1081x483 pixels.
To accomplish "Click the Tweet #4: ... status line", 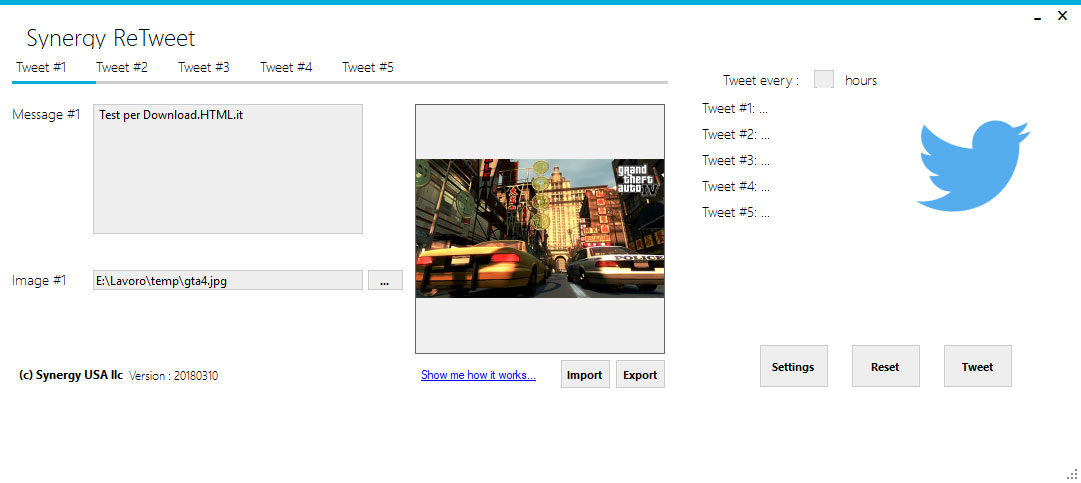I will click(736, 187).
